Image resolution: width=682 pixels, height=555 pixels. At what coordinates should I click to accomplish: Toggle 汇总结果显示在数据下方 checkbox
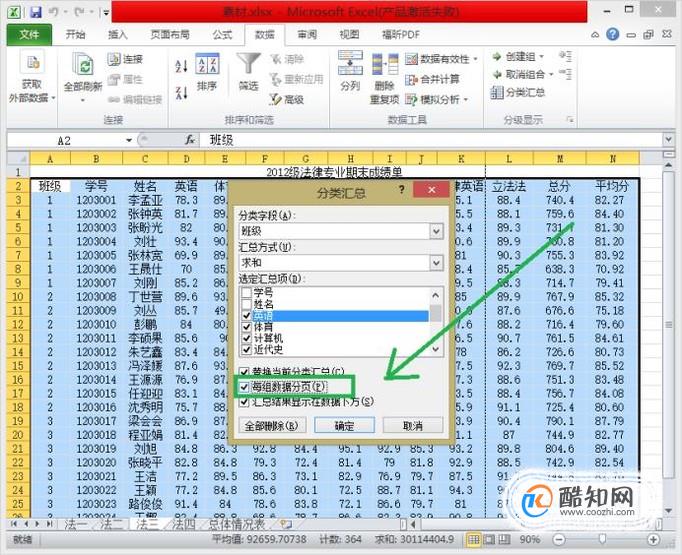tap(244, 401)
